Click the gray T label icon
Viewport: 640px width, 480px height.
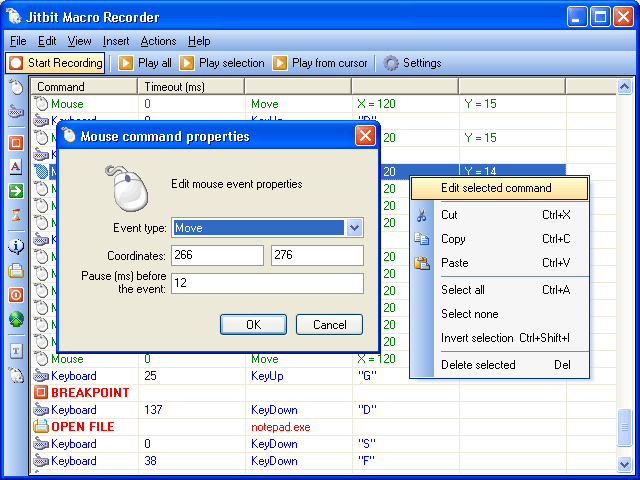(x=16, y=351)
